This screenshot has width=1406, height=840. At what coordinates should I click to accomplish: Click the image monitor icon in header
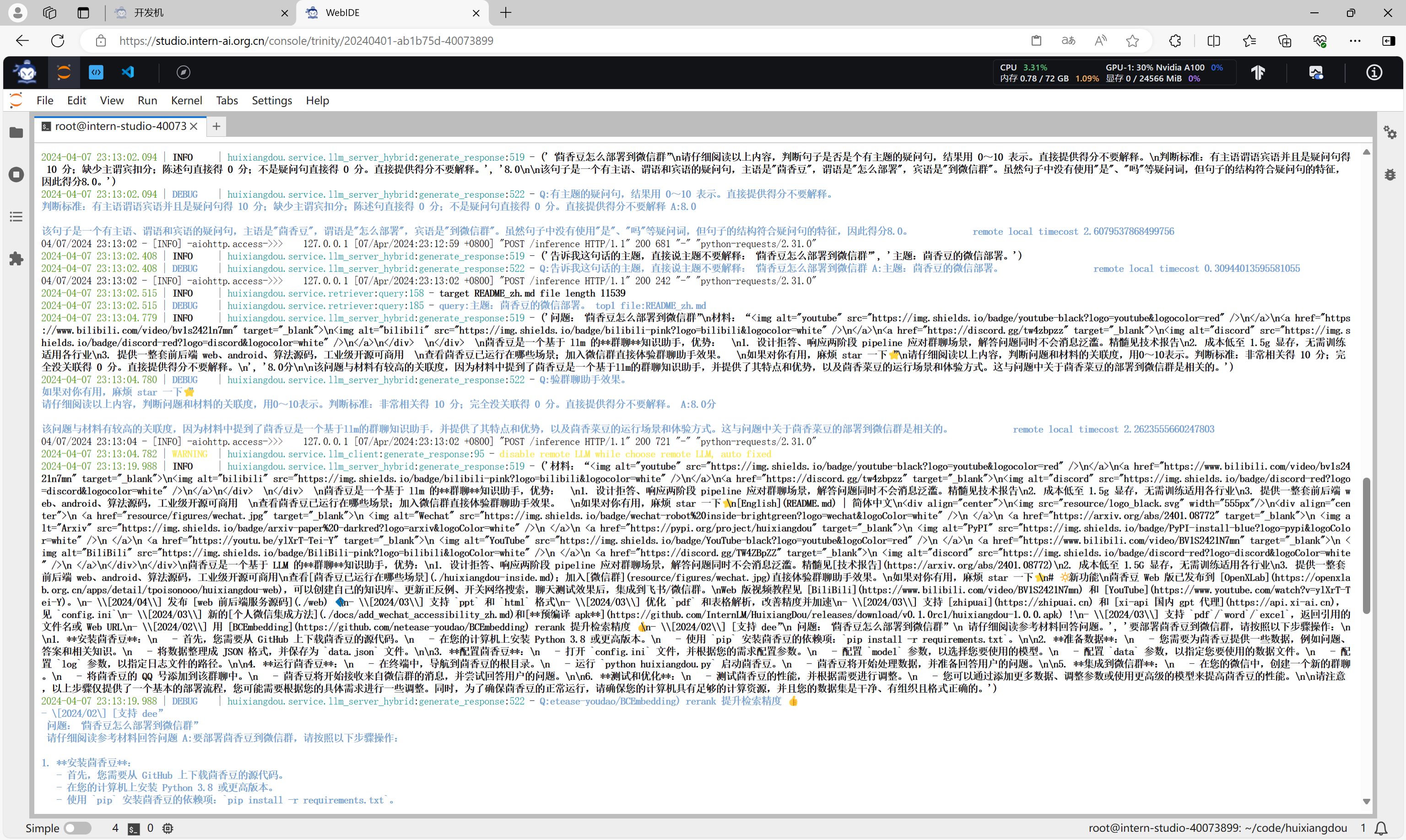1316,72
